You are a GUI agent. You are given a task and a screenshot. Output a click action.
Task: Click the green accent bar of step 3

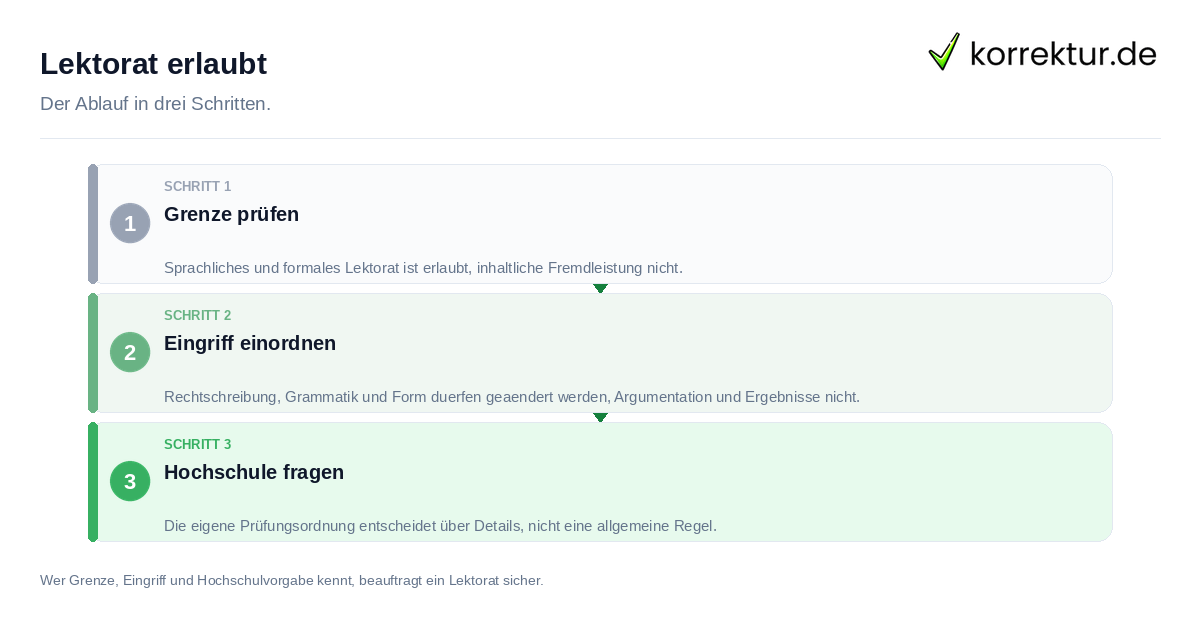pos(93,482)
